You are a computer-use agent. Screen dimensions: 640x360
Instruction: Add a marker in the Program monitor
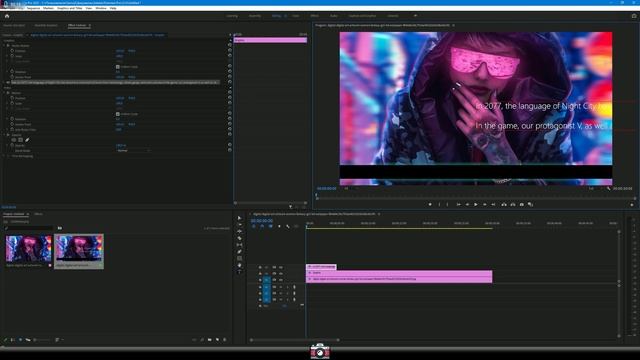(430, 204)
